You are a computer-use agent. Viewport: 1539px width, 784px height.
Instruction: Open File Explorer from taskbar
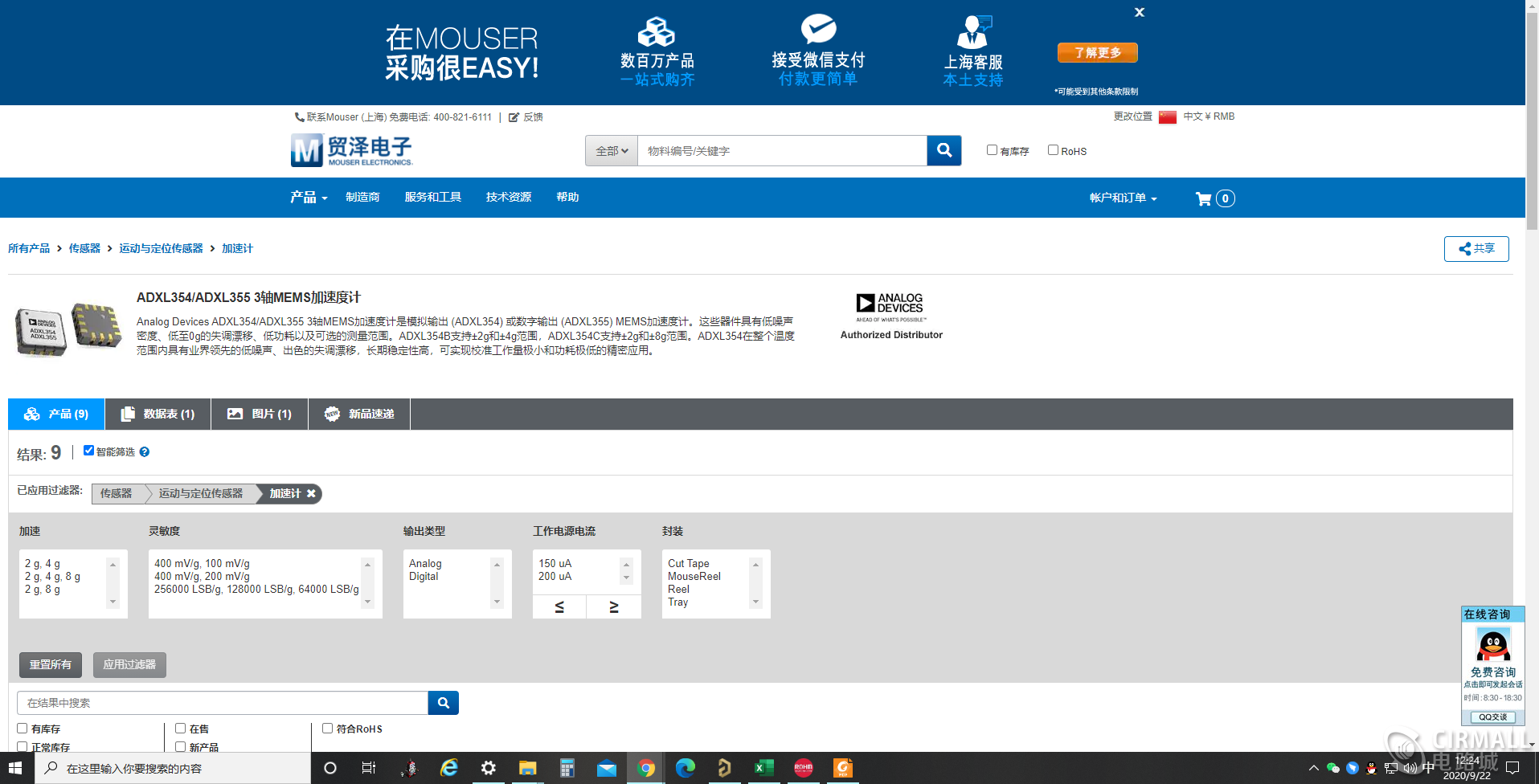[x=527, y=768]
